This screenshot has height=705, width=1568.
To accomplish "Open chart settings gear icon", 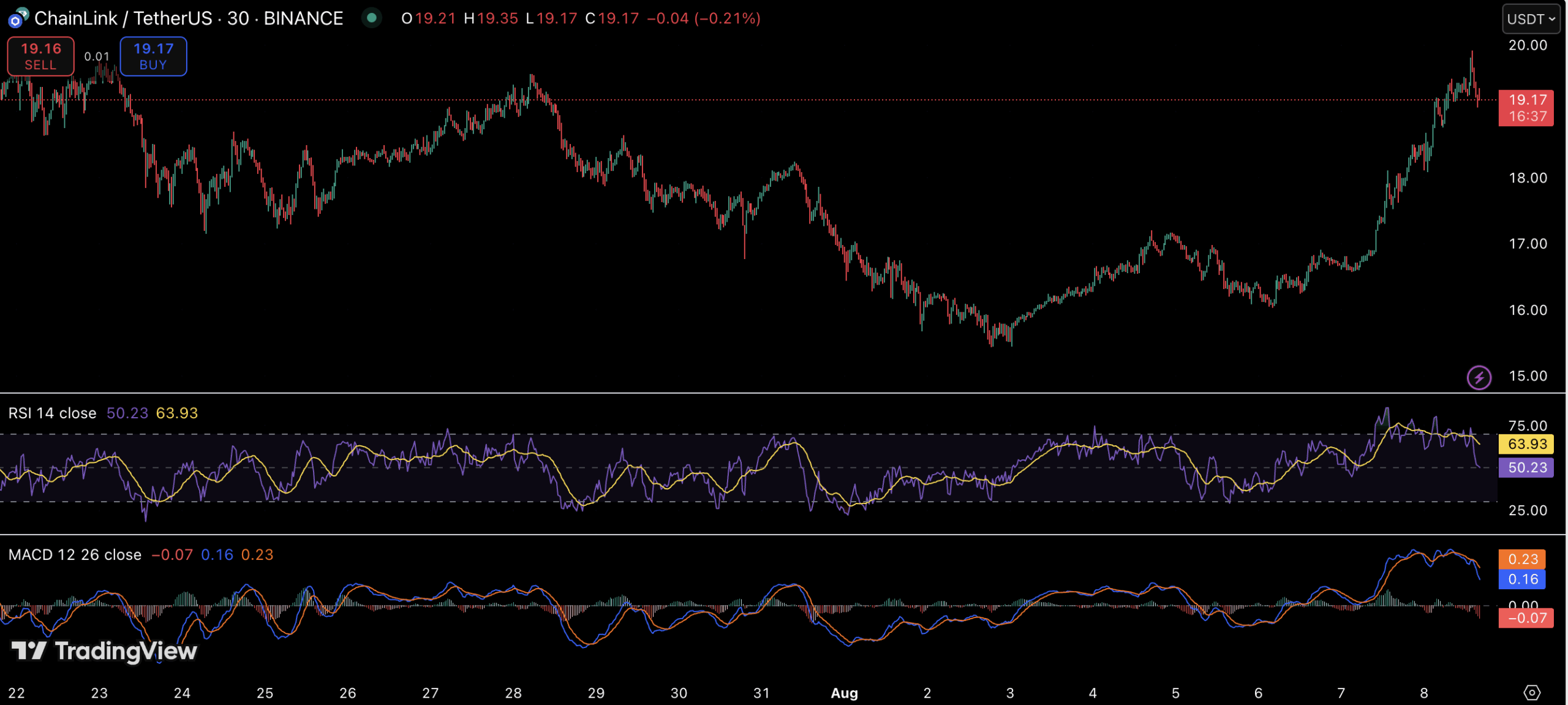I will [1531, 693].
